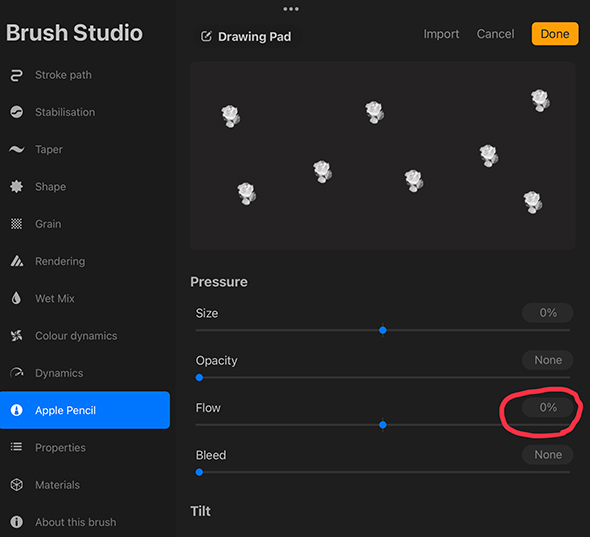Select the Grain checkerboard icon
The image size is (590, 537).
click(x=16, y=224)
